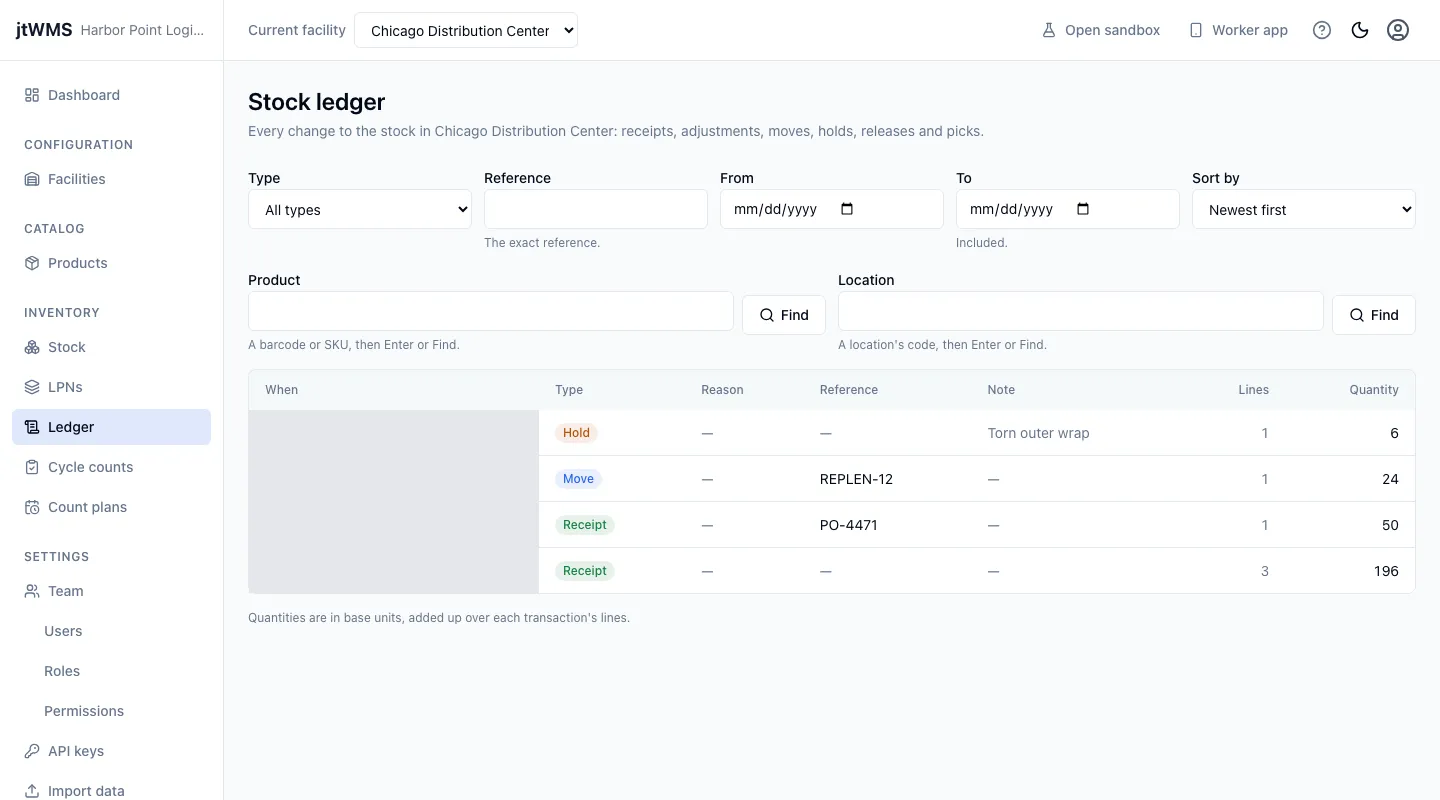Click reference PO-4471
1440x800 pixels.
click(x=849, y=525)
